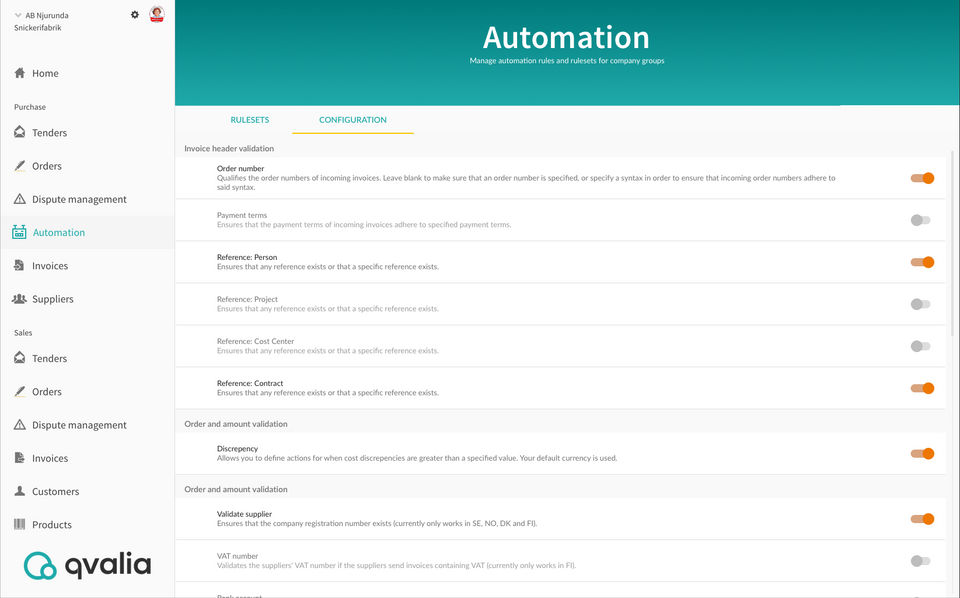Image resolution: width=960 pixels, height=598 pixels.
Task: Expand the AB Njurunda company switcher chevron
Action: tap(18, 15)
